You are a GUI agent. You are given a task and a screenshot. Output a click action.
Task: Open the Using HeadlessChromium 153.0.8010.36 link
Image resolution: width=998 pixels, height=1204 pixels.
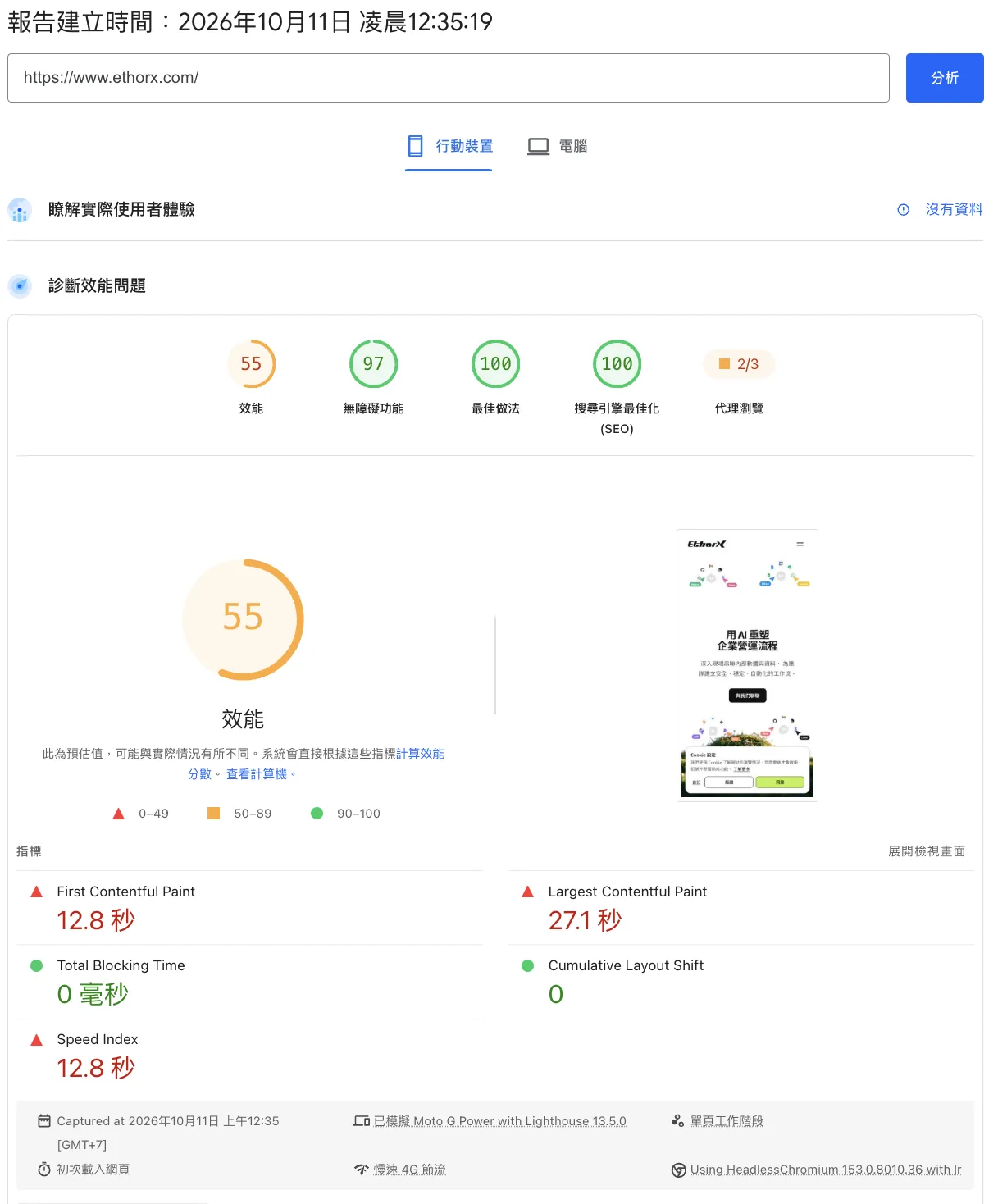pyautogui.click(x=826, y=1170)
